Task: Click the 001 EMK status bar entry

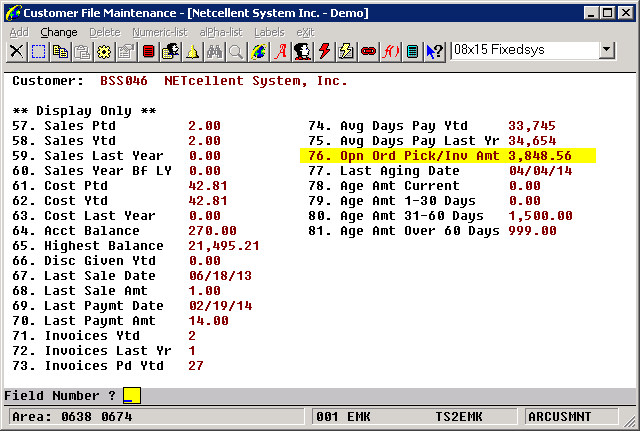Action: point(343,417)
